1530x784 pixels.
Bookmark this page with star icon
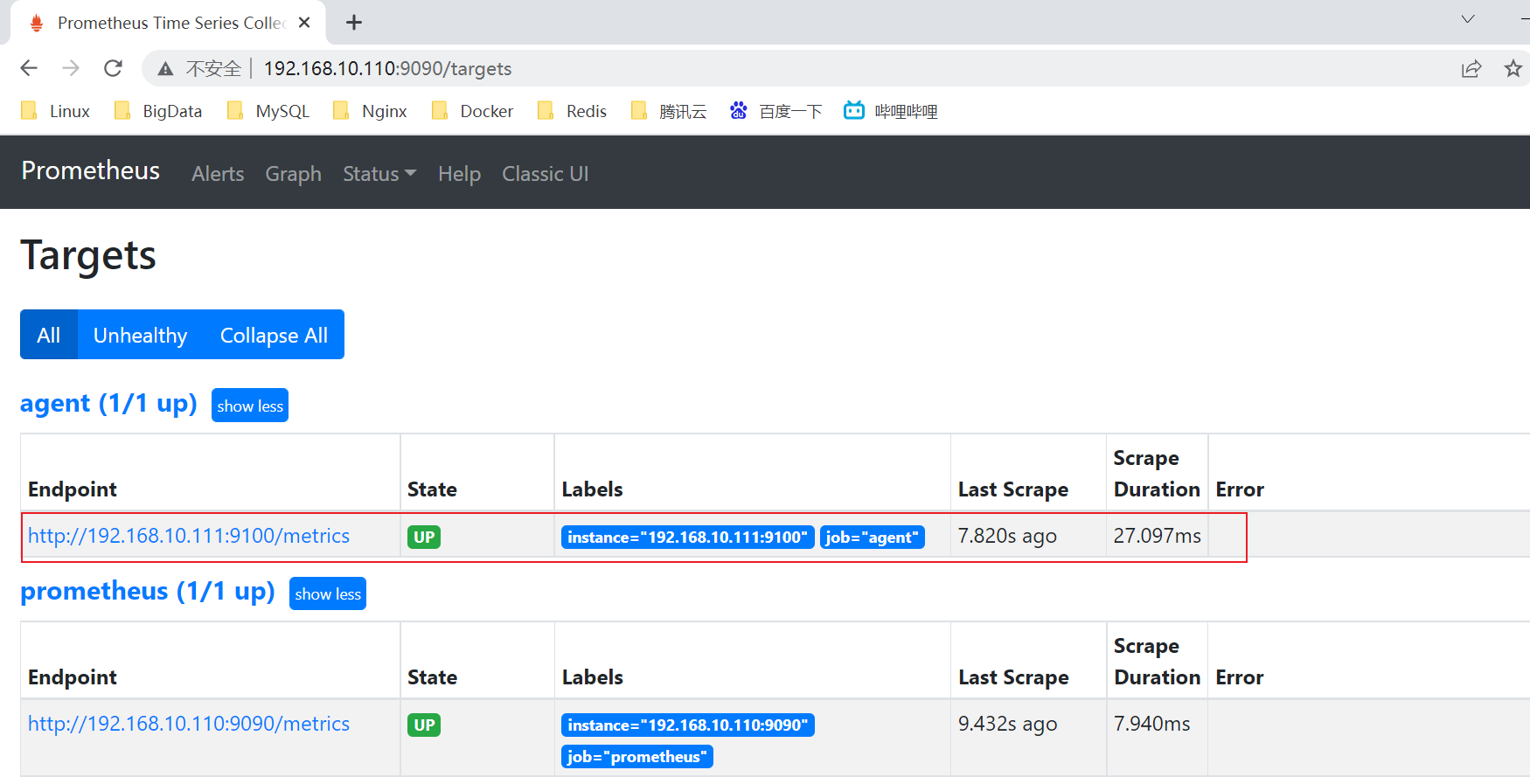(1513, 68)
